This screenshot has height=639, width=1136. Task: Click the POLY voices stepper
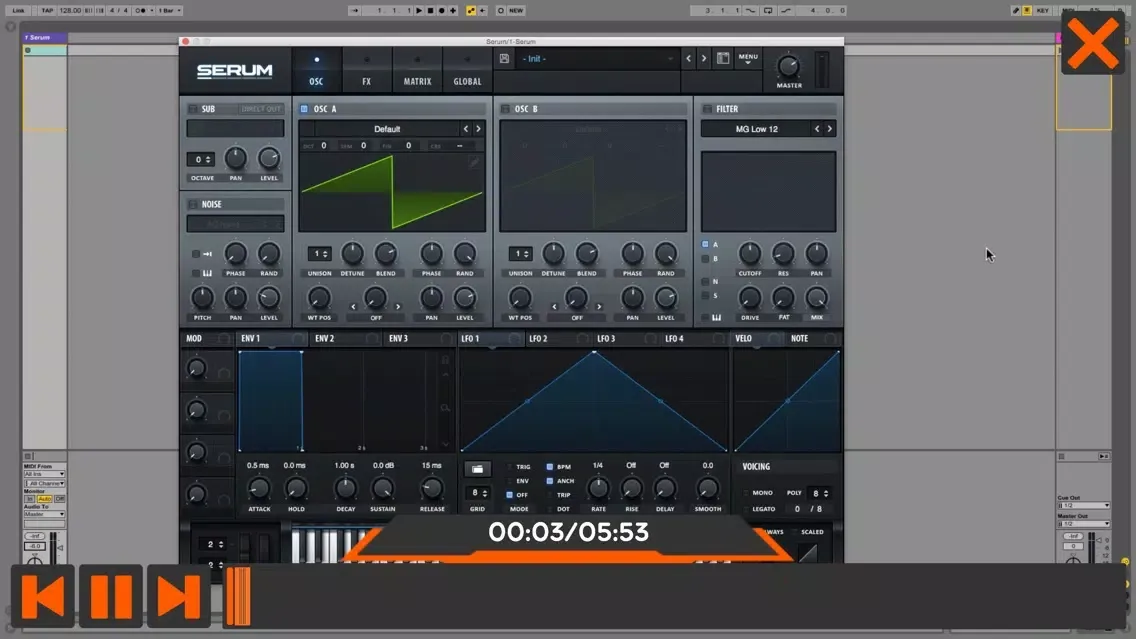(818, 493)
